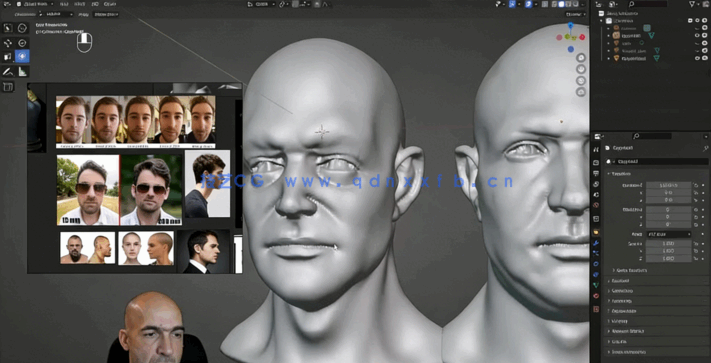This screenshot has width=711, height=363.
Task: Open the viewport shading options dropdown arrow
Action: (x=582, y=4)
